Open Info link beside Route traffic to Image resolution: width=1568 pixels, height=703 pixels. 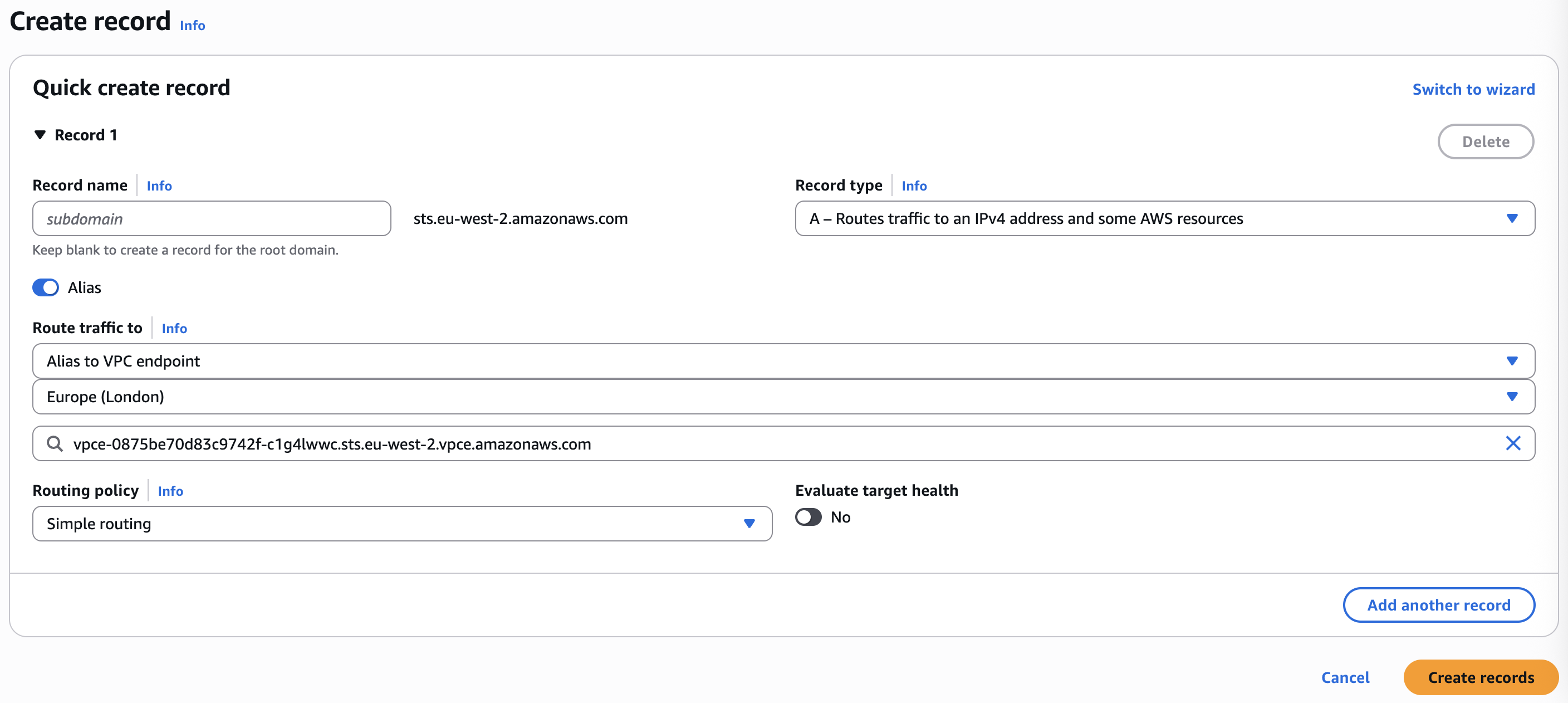point(174,328)
